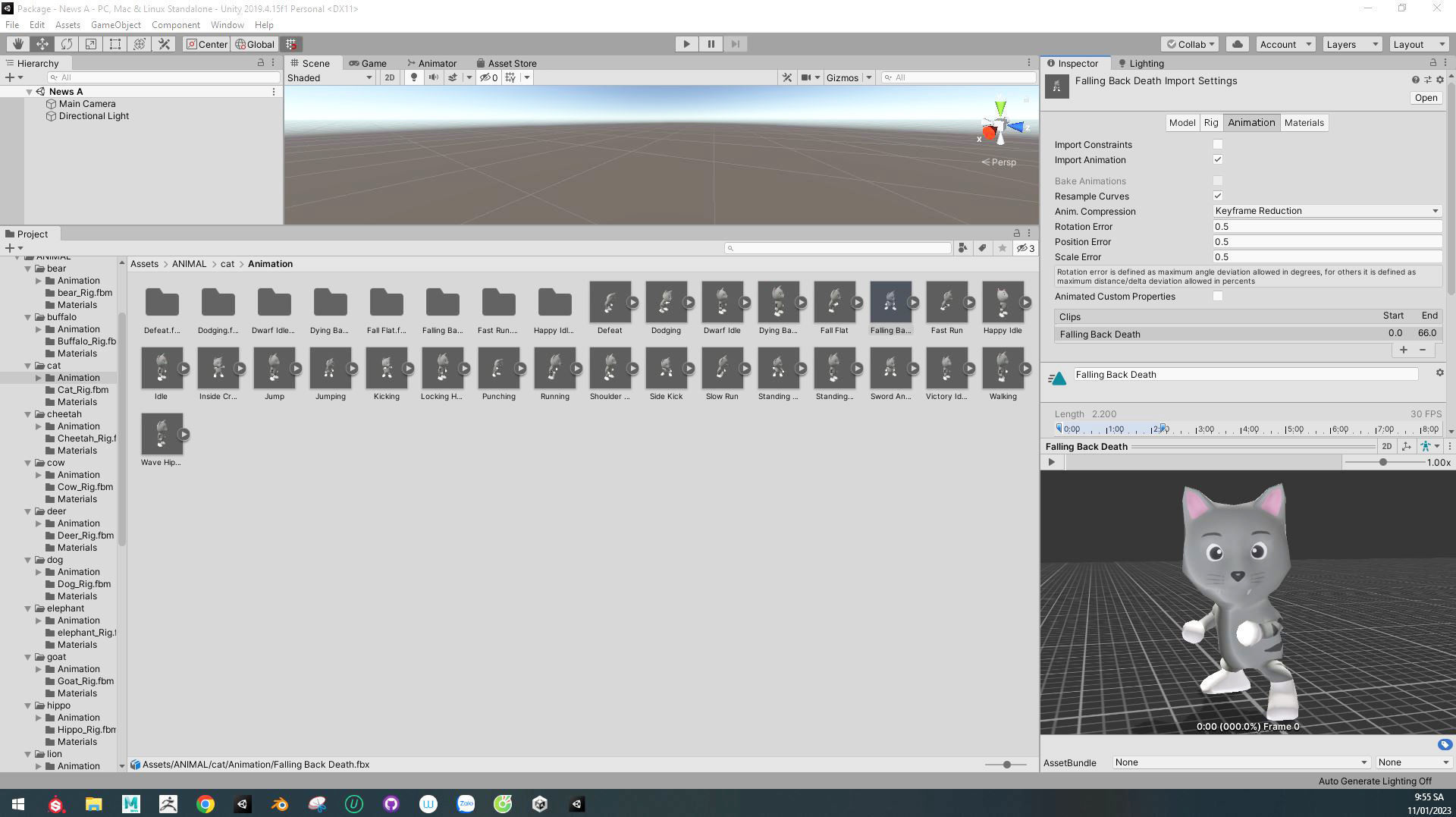The image size is (1456, 817).
Task: Open custom editor tools
Action: 164,44
